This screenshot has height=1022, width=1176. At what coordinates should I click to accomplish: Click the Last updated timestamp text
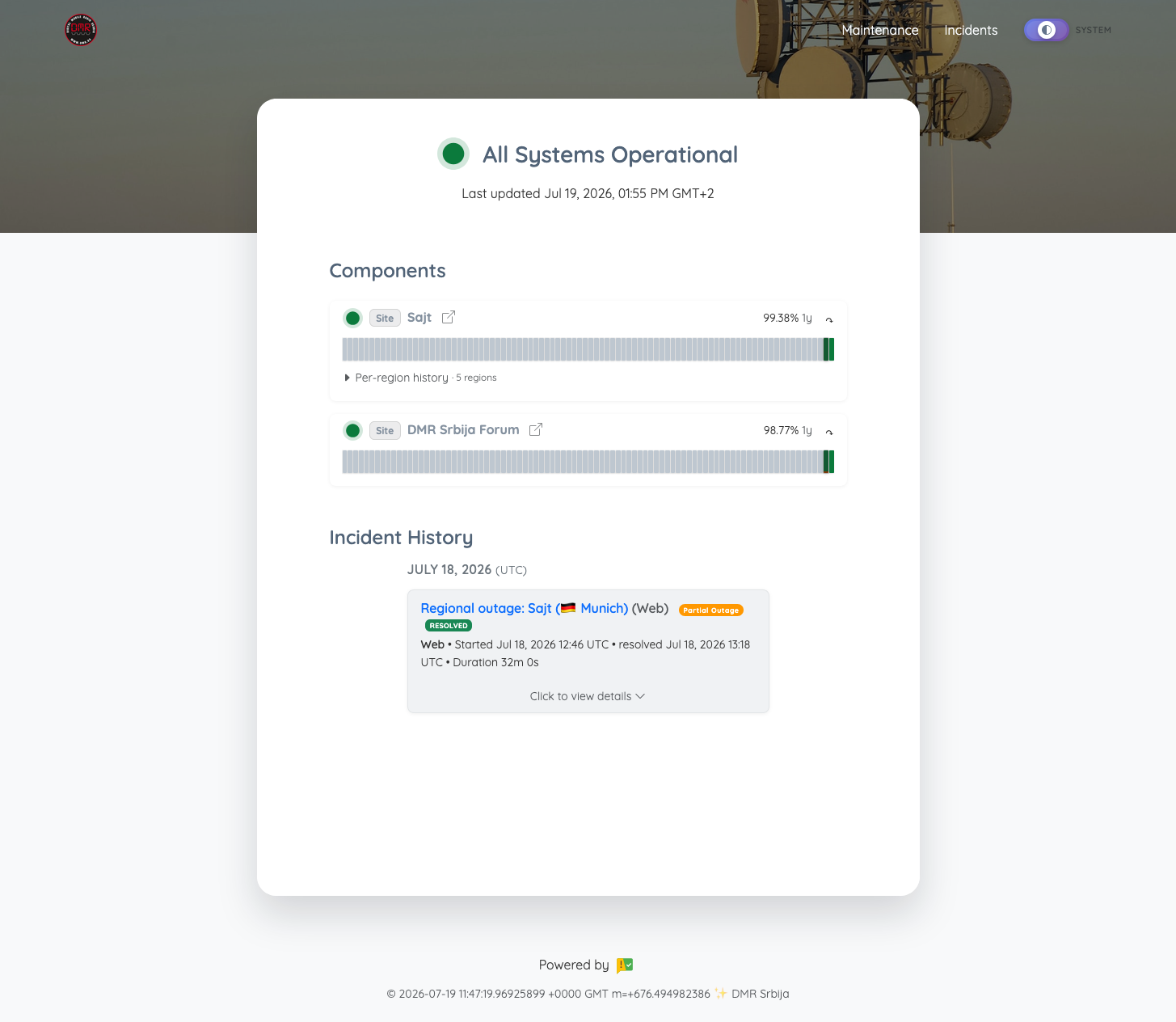pyautogui.click(x=588, y=193)
